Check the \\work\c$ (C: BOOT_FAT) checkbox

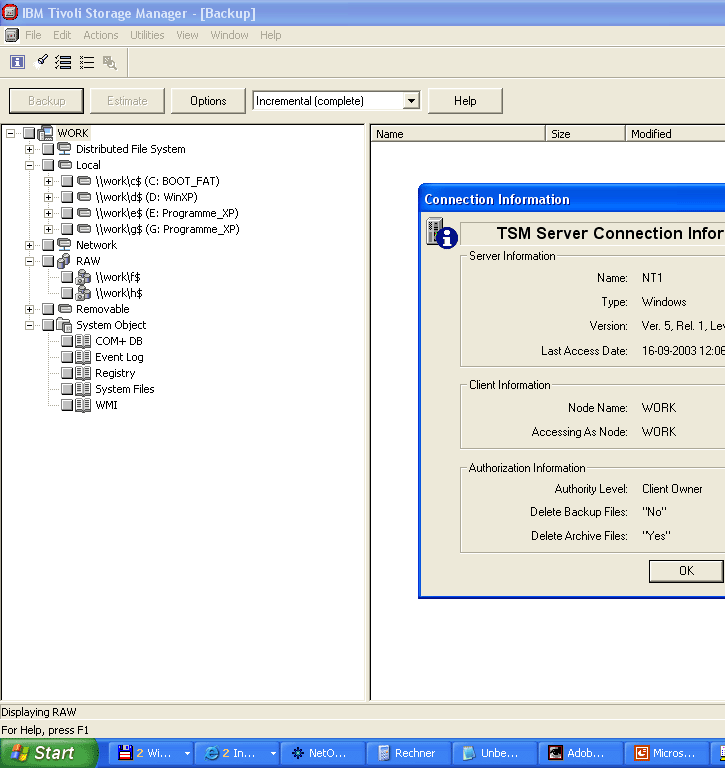point(67,181)
